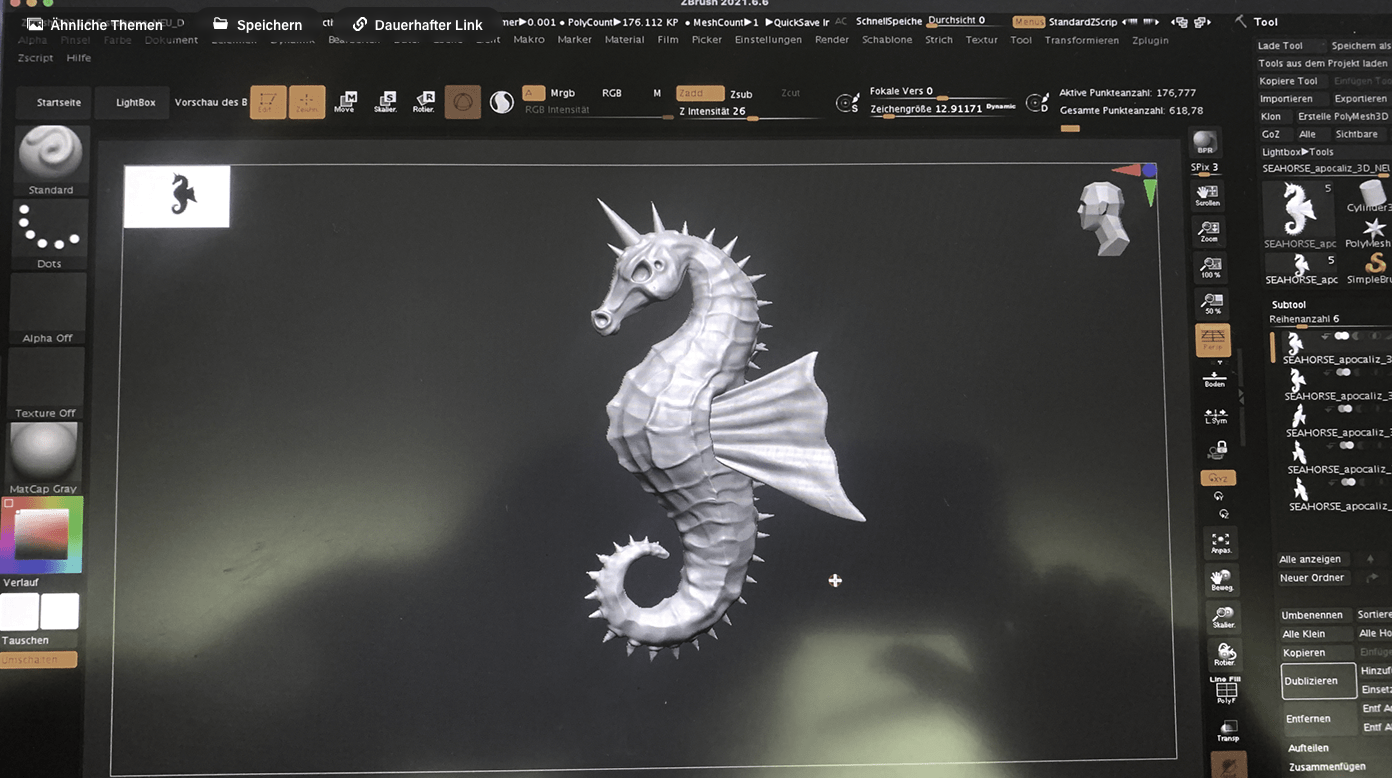Viewport: 1392px width, 778px height.
Task: Open the Render menu
Action: [832, 40]
